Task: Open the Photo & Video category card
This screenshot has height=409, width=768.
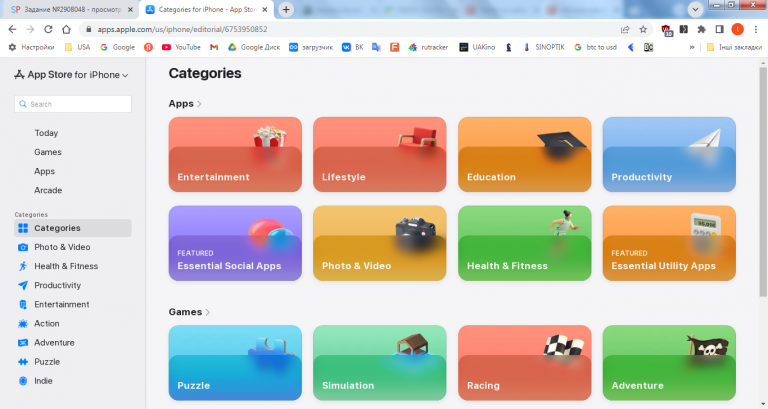Action: point(380,243)
